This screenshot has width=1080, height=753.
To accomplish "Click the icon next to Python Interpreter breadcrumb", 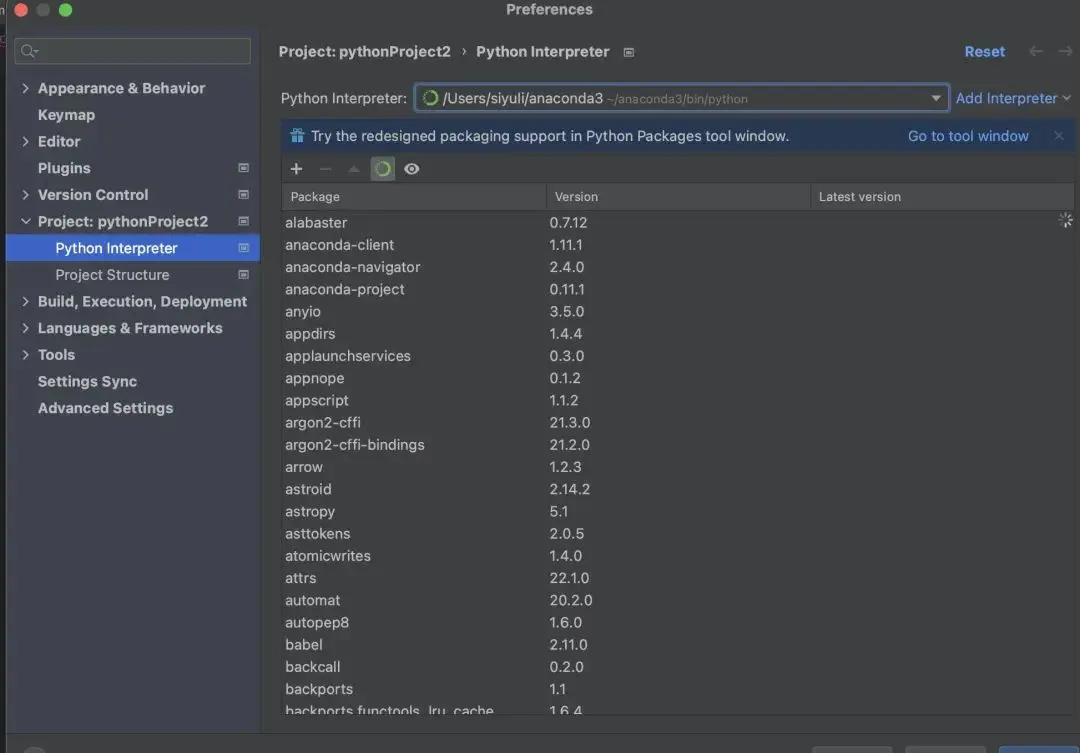I will [629, 52].
